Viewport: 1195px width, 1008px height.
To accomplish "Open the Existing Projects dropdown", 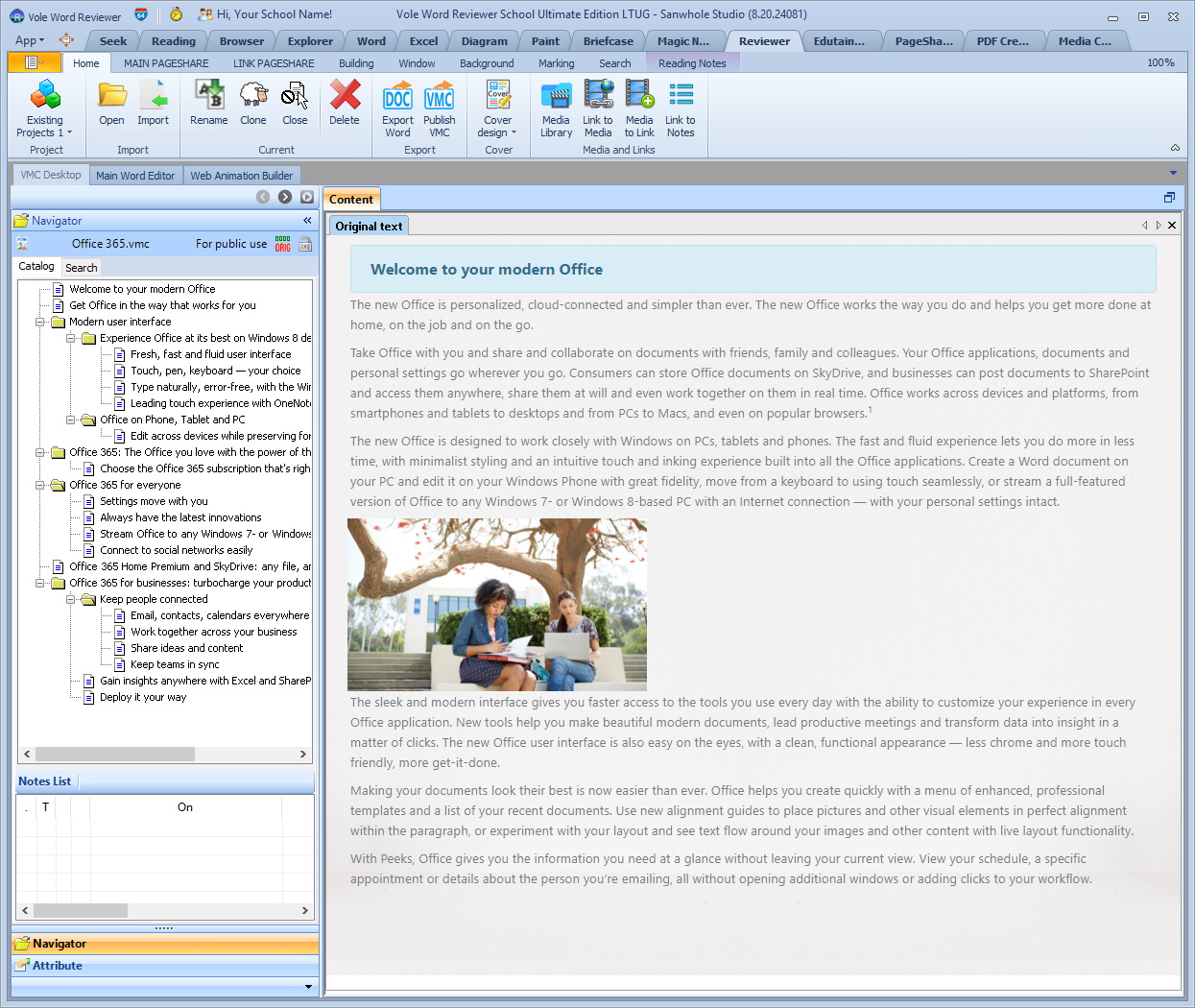I will tap(44, 108).
